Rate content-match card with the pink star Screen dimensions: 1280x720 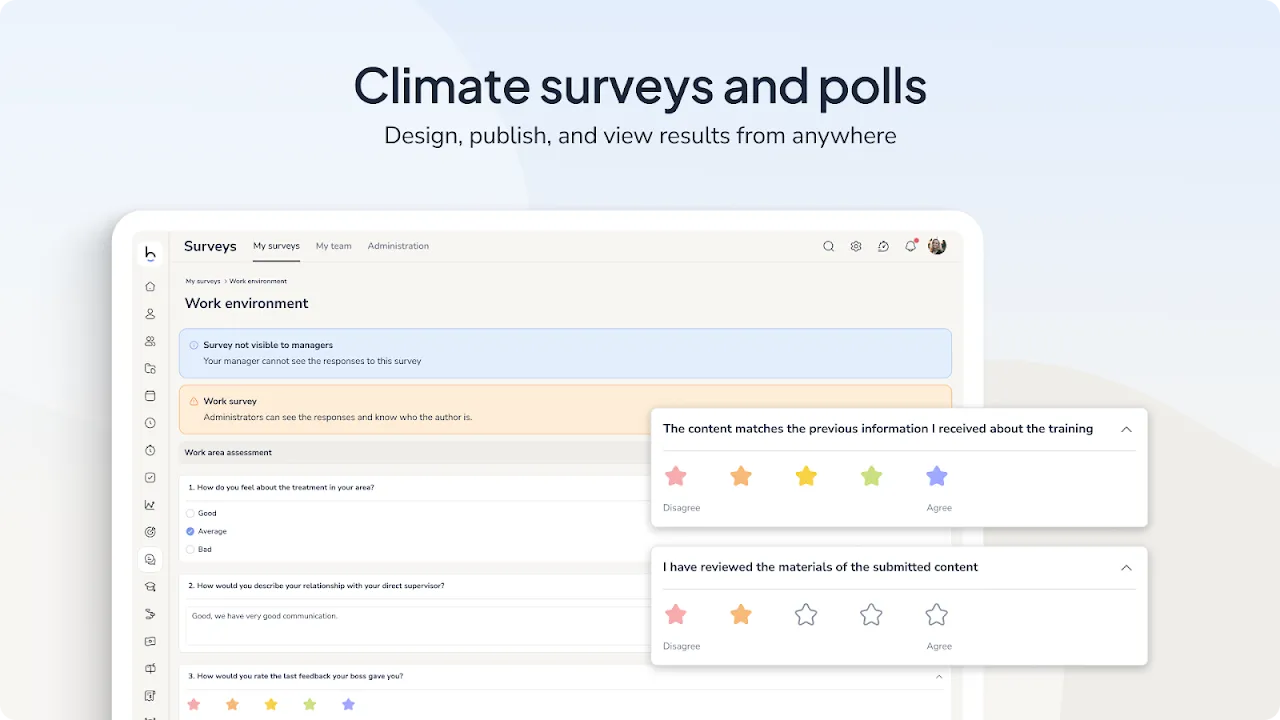point(676,476)
